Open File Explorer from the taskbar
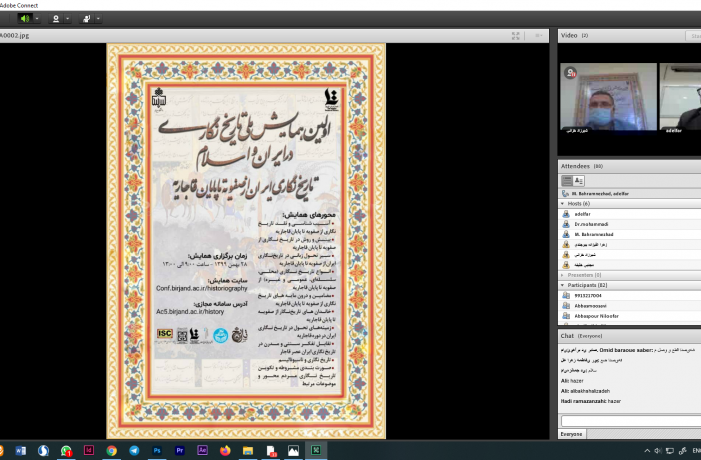The height and width of the screenshot is (460, 701). 248,451
